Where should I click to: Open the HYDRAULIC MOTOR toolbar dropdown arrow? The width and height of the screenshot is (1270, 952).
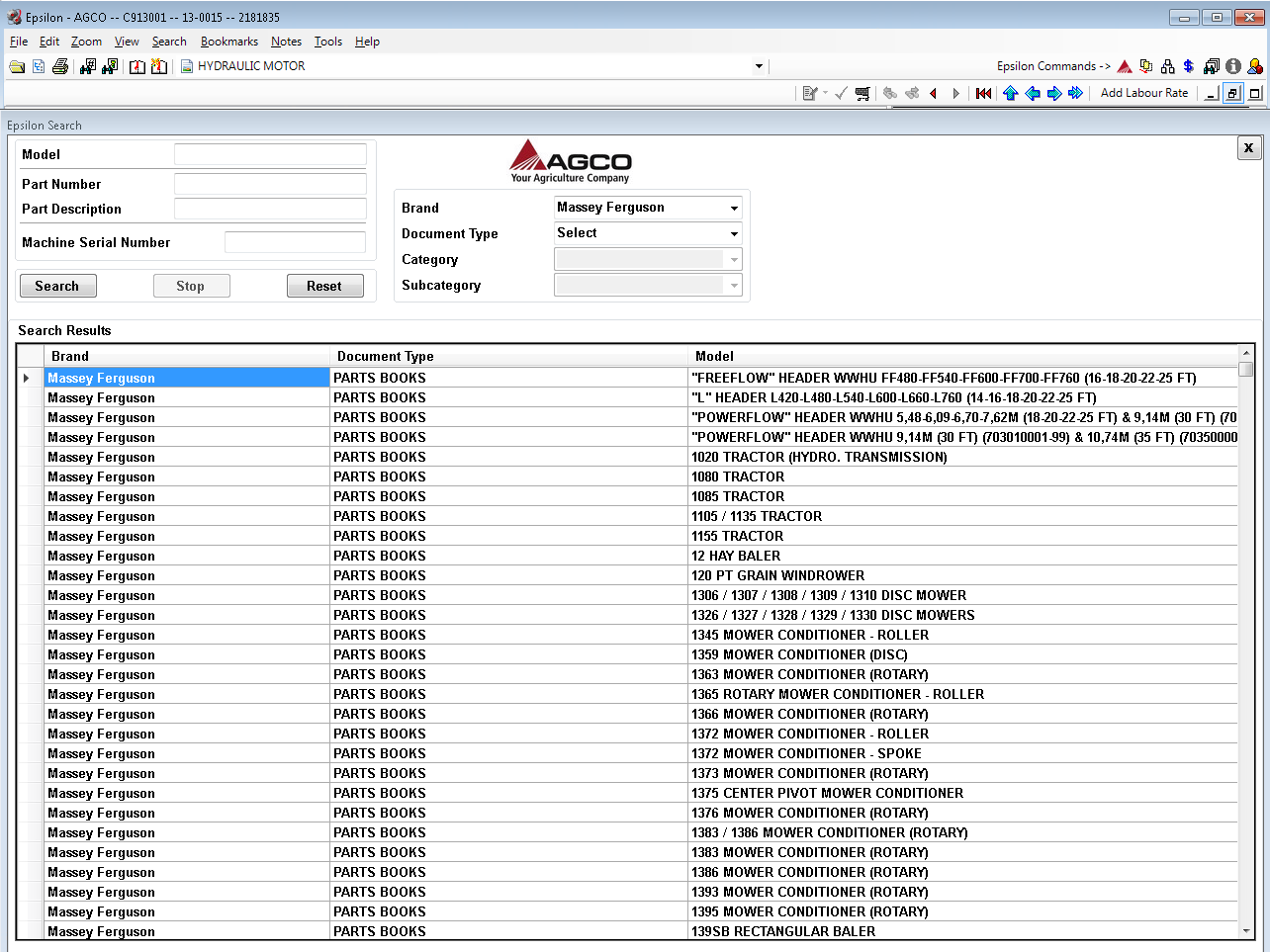[759, 66]
